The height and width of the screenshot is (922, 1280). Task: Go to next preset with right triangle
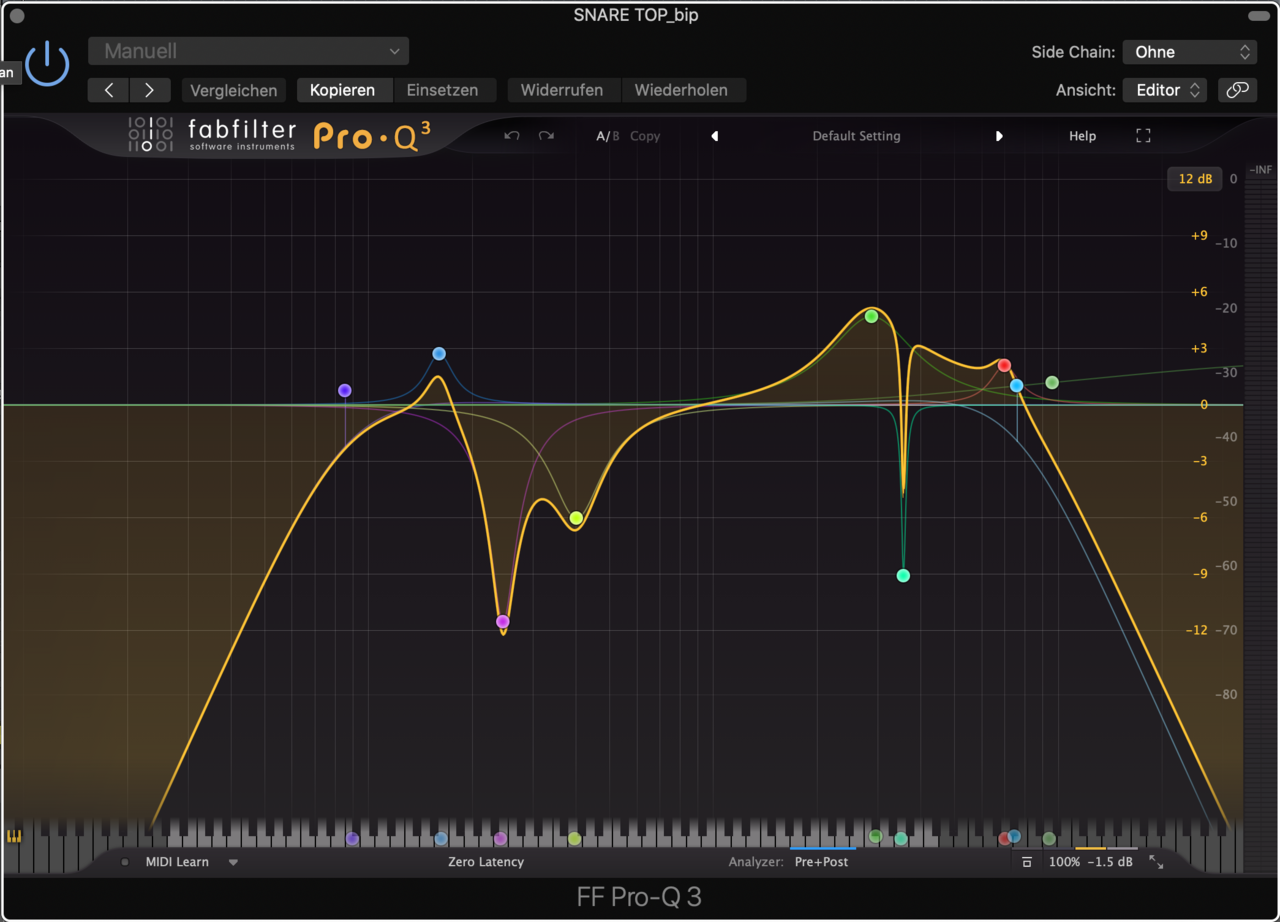(998, 136)
